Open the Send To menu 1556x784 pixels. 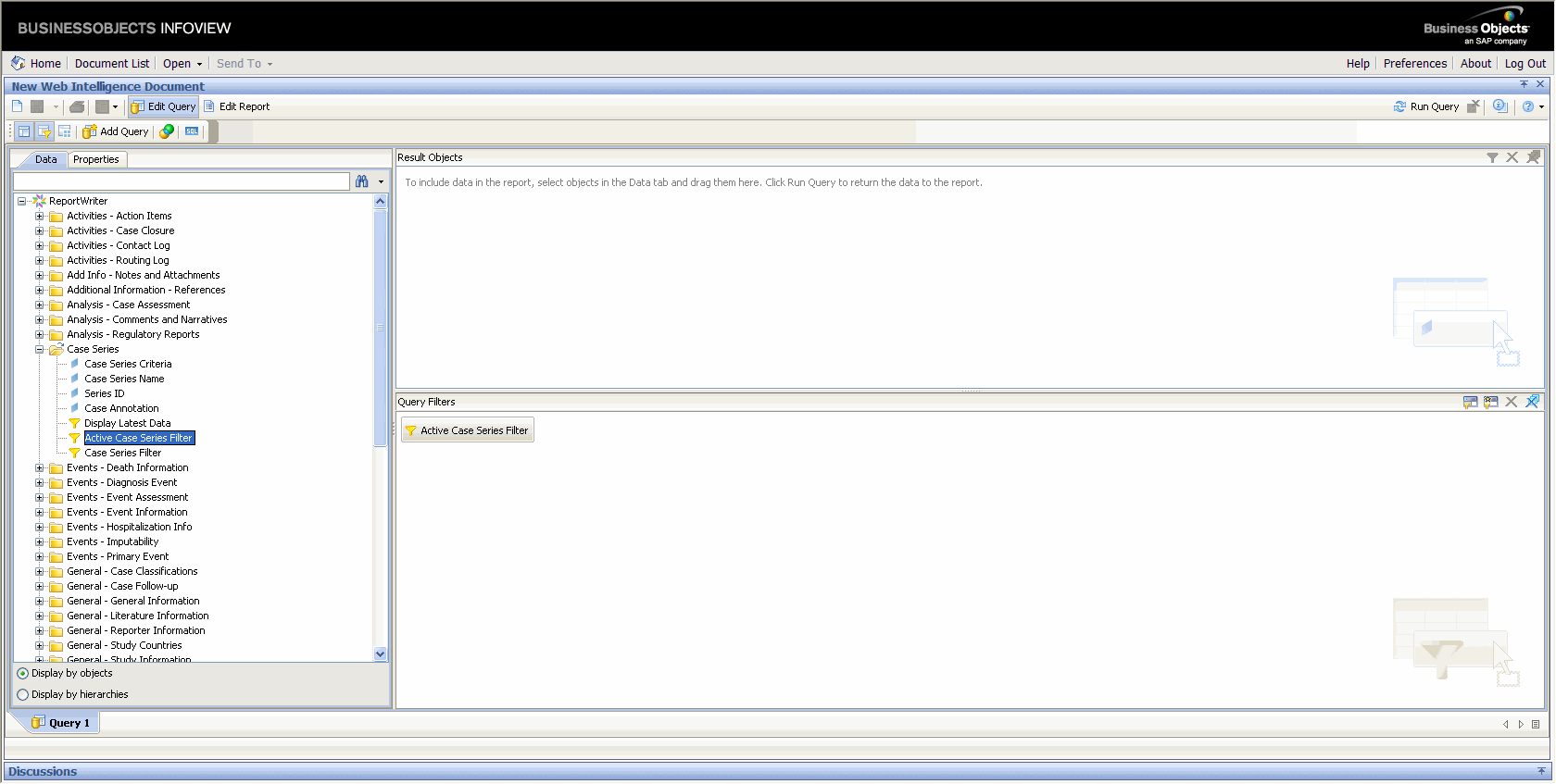(x=245, y=64)
